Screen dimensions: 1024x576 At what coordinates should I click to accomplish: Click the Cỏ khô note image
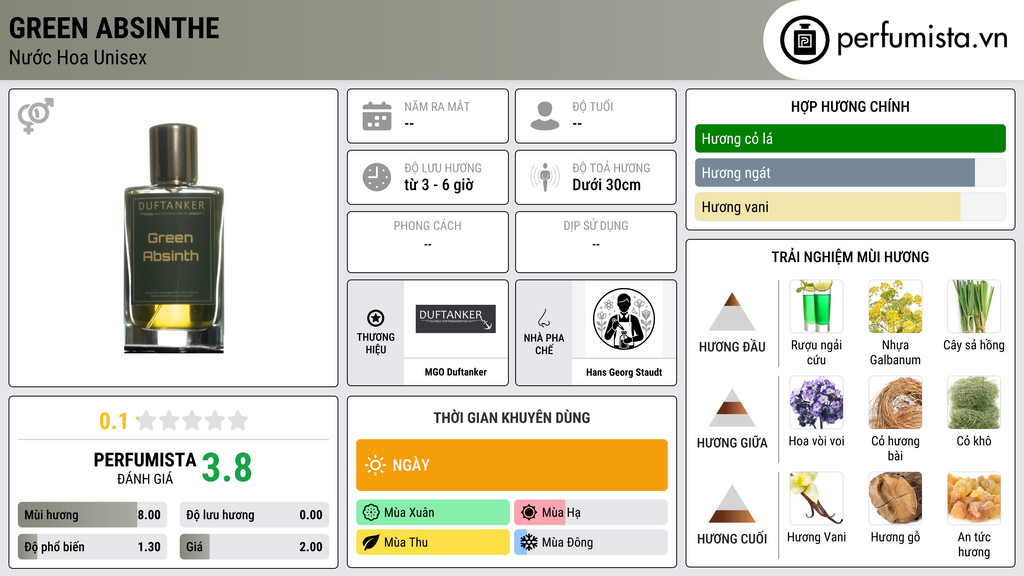click(x=974, y=402)
